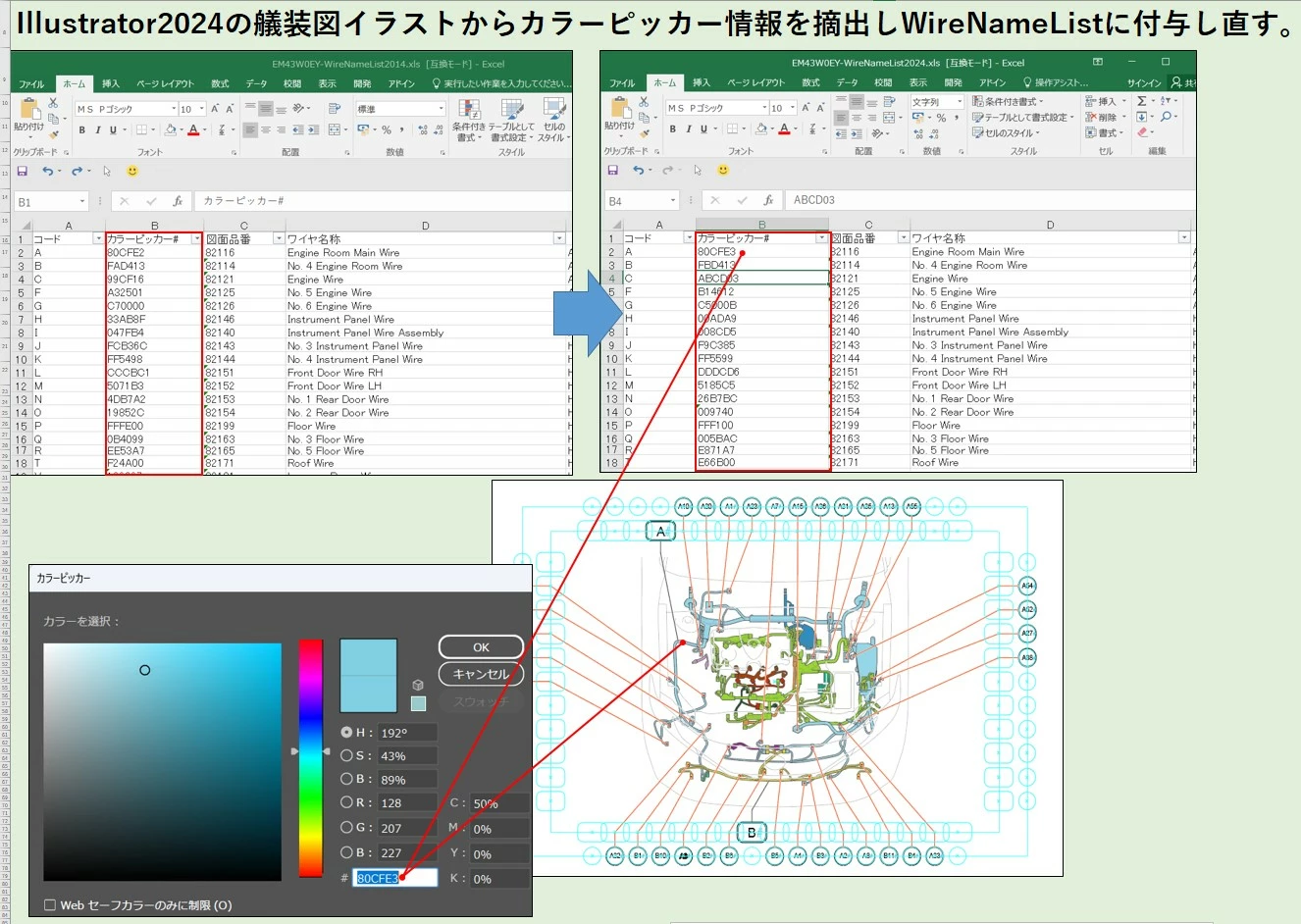Click the out-of-gamut cube icon in the color picker

click(418, 685)
